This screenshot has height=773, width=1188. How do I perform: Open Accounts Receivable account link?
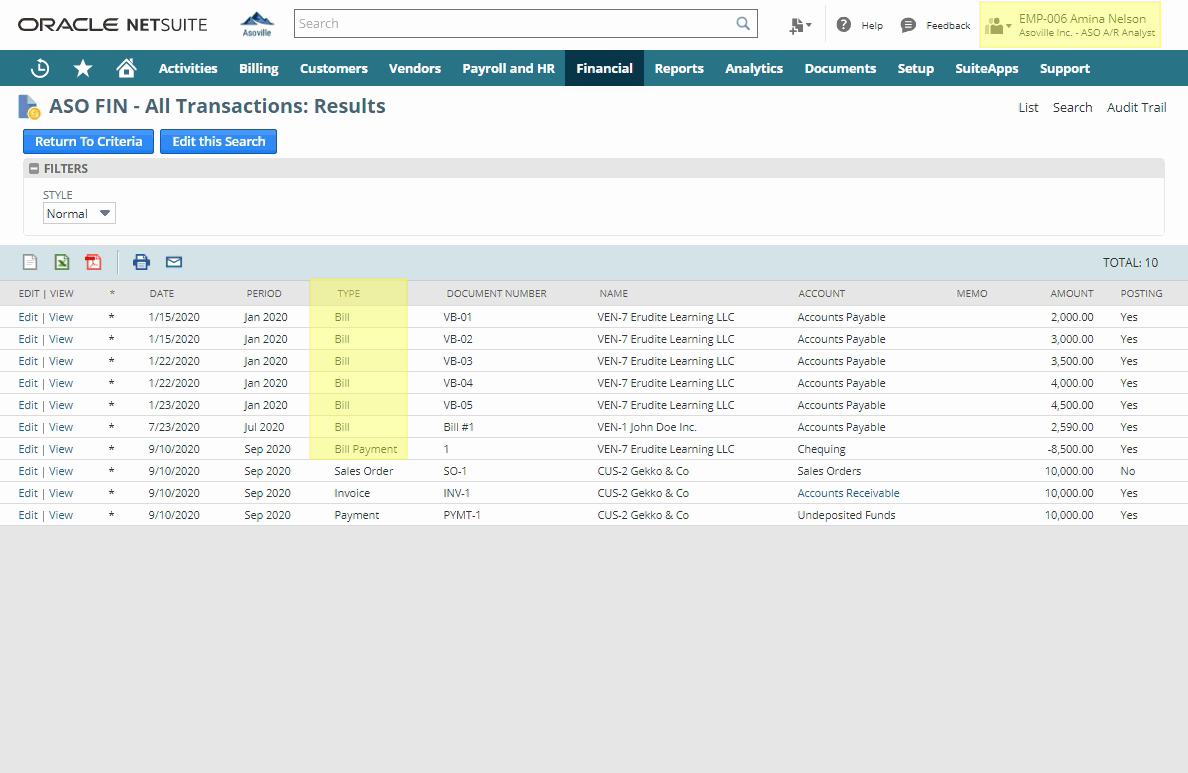(849, 493)
